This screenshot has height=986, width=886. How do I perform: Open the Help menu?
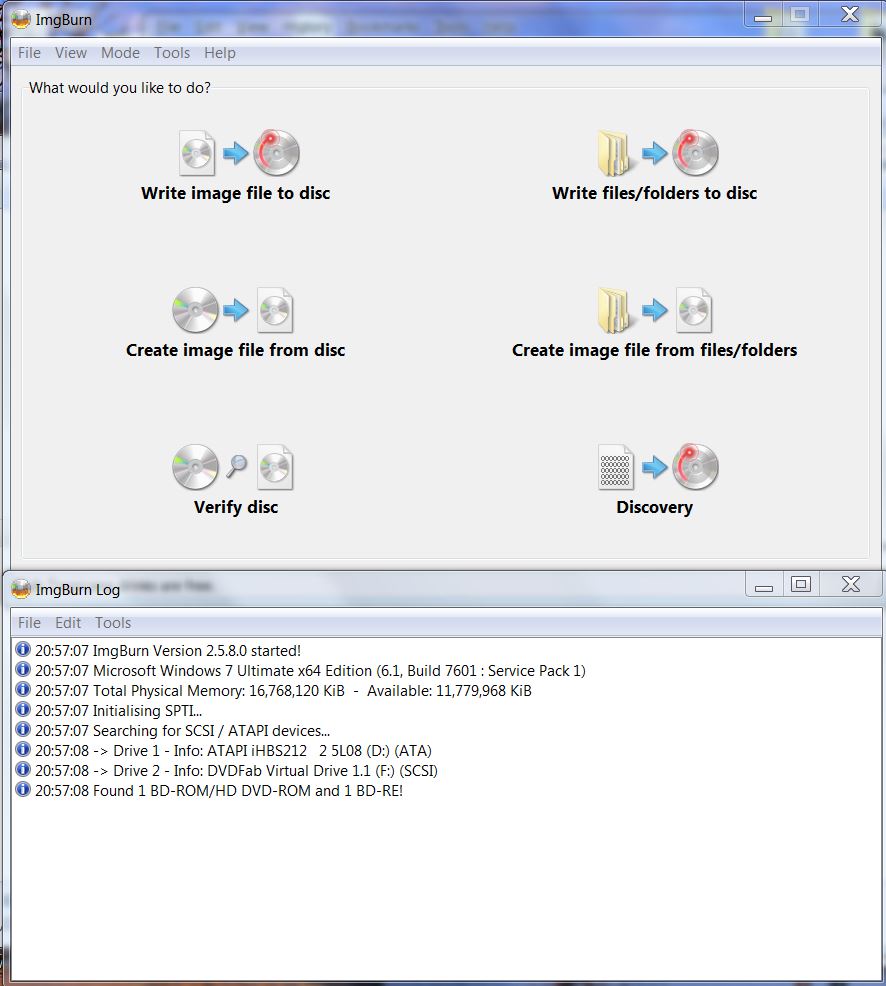coord(219,53)
